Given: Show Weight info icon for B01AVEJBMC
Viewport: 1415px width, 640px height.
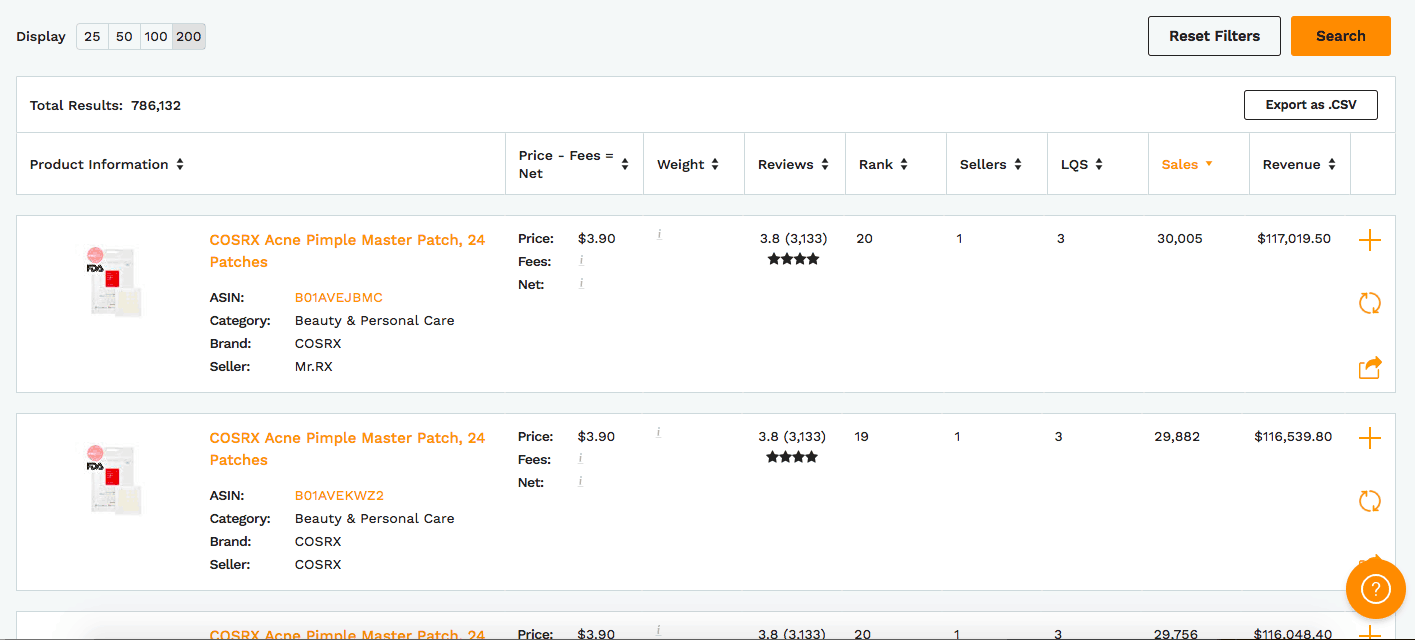Looking at the screenshot, I should pyautogui.click(x=659, y=235).
